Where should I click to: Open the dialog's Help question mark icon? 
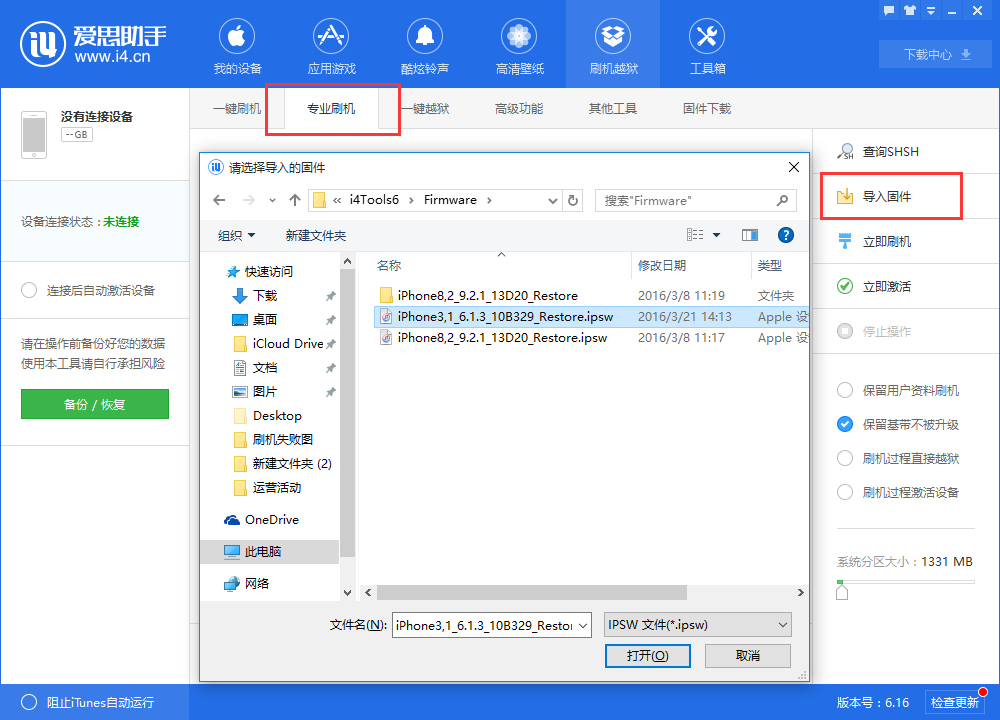point(786,235)
